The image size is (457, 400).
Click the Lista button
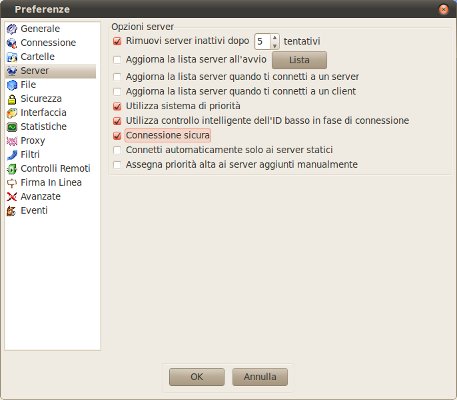pos(299,60)
